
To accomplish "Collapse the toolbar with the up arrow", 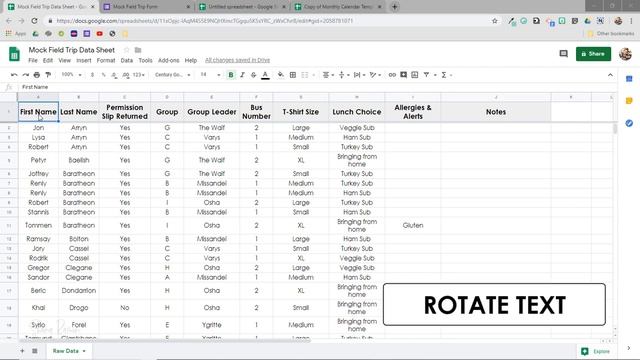I will (610, 75).
